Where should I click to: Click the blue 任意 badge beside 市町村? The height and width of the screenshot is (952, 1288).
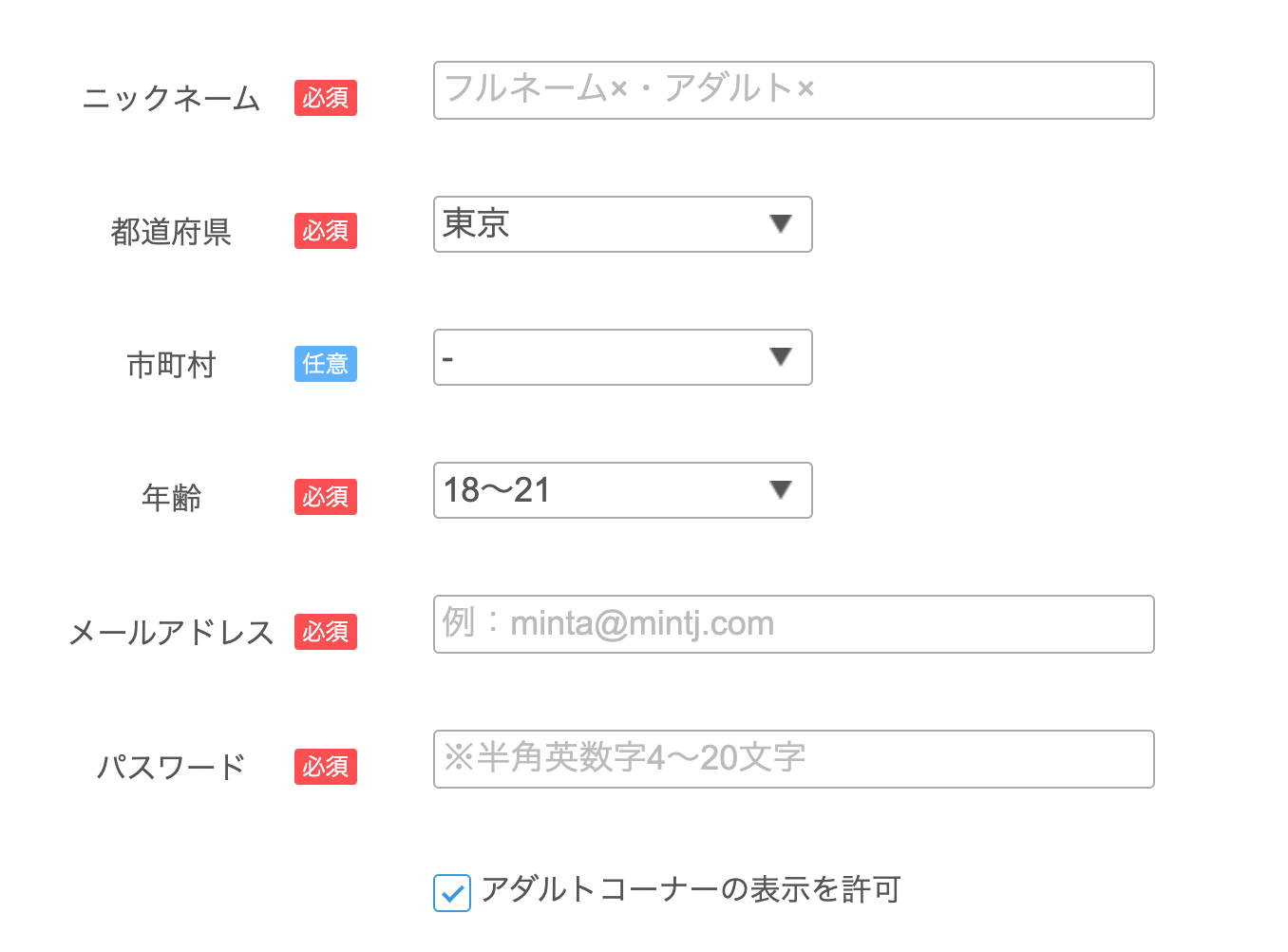coord(325,364)
